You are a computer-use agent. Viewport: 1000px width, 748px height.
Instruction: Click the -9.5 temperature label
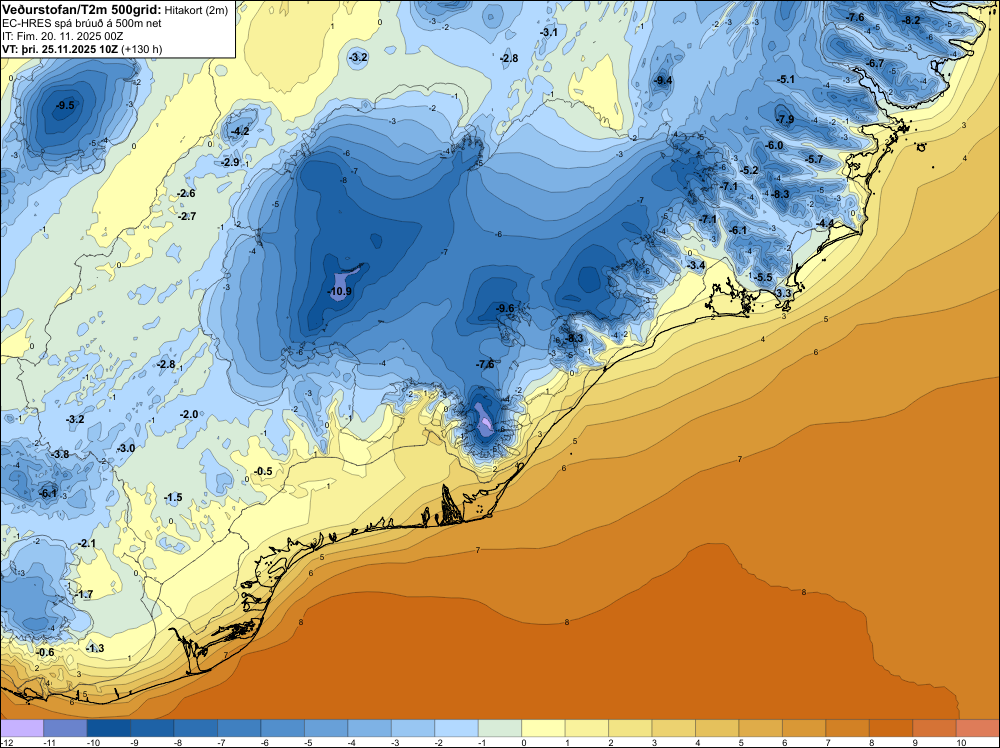click(64, 105)
